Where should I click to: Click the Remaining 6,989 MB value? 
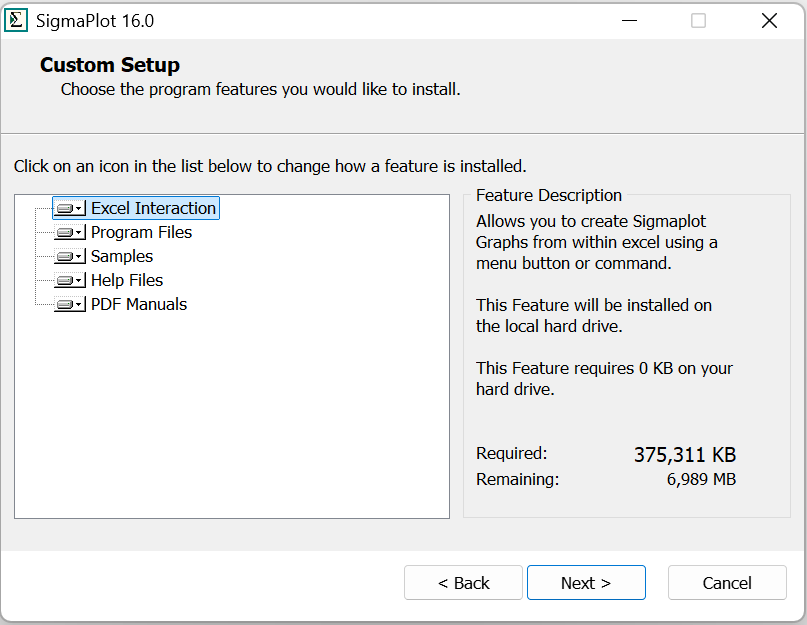pos(701,479)
